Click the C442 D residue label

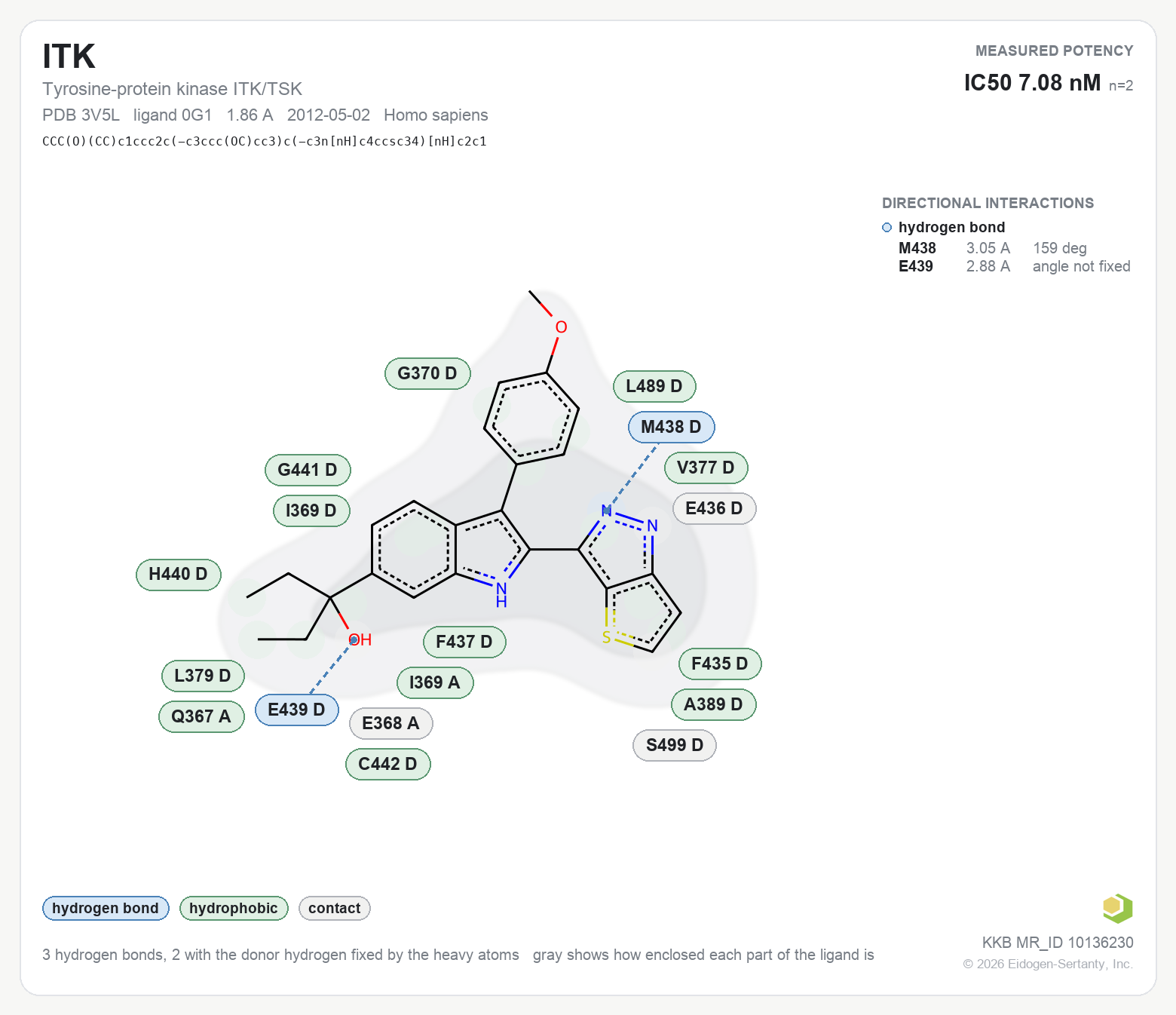click(x=387, y=764)
